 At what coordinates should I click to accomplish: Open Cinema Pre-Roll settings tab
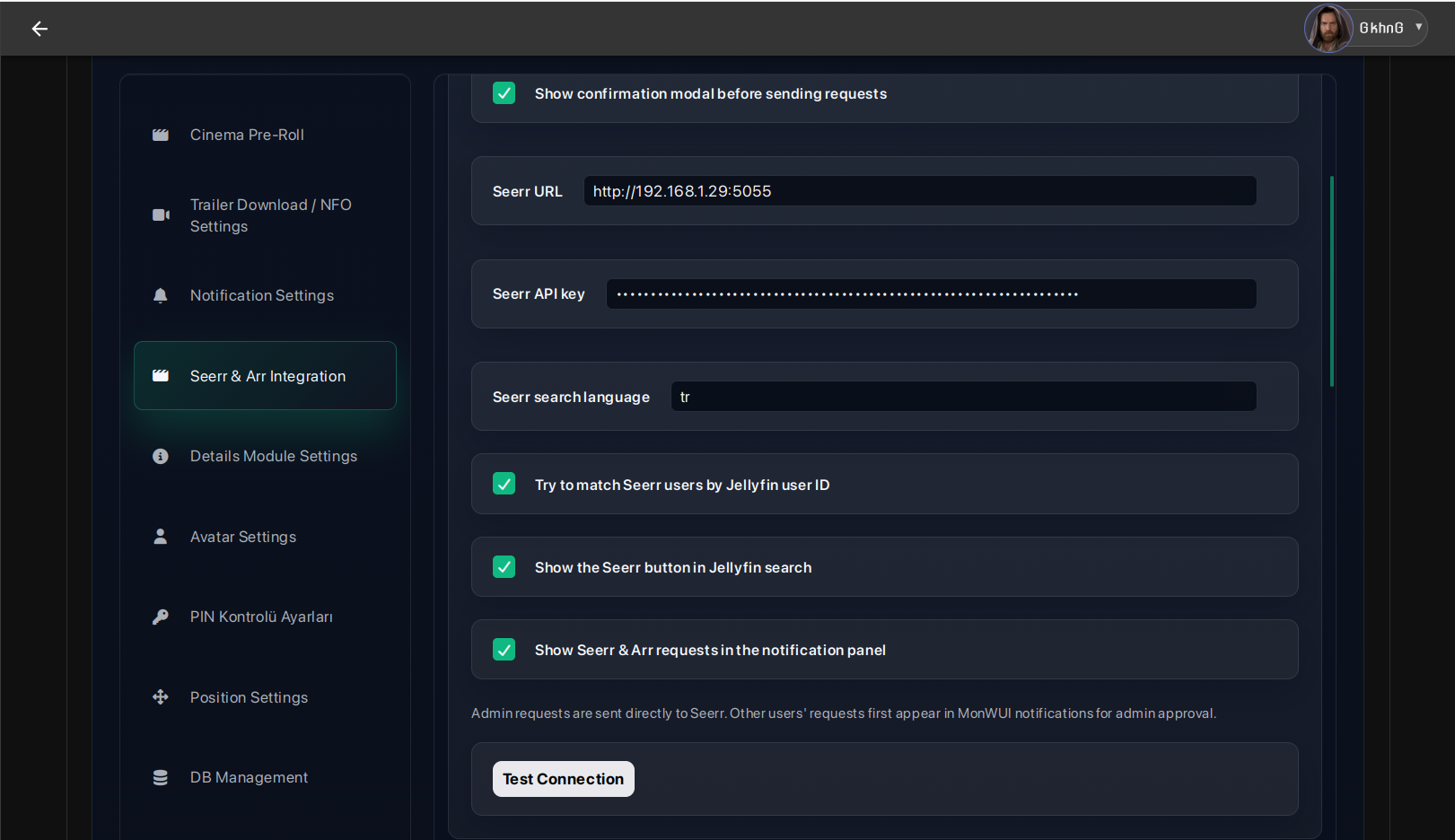tap(265, 135)
